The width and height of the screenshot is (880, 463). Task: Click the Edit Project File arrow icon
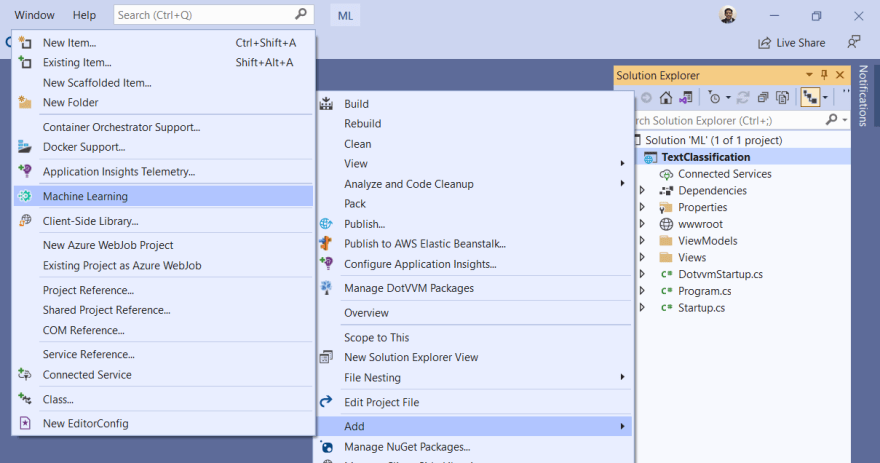tap(326, 402)
